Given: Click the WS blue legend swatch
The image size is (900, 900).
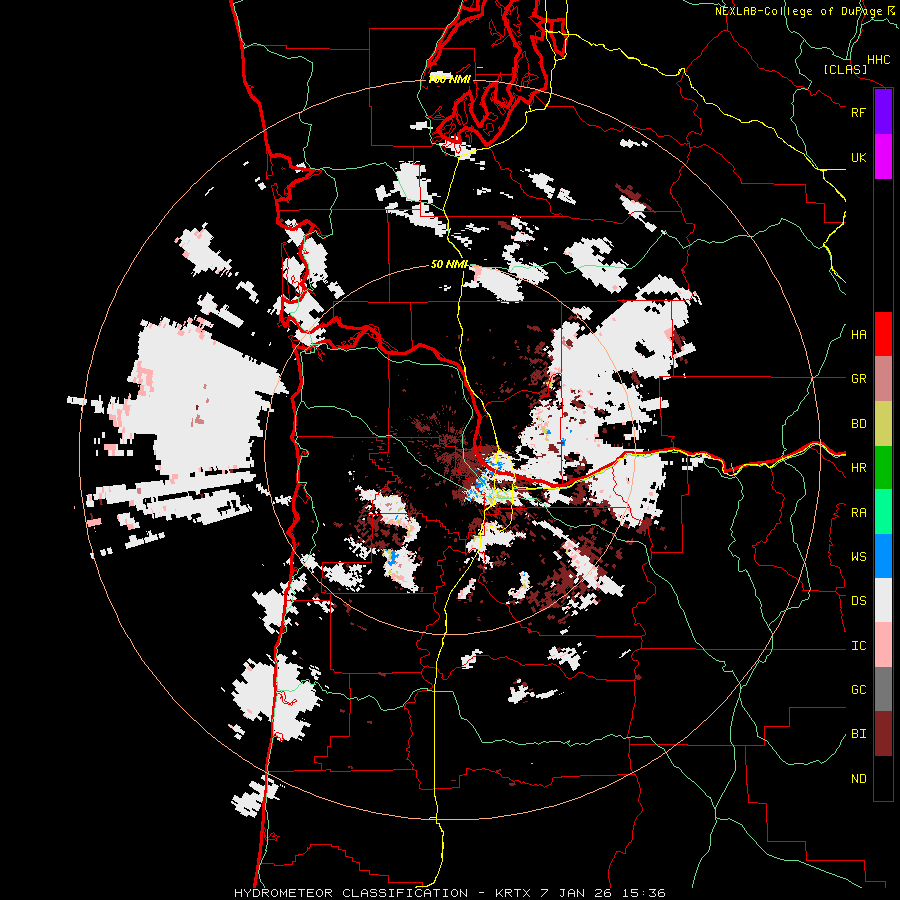Looking at the screenshot, I should click(883, 556).
